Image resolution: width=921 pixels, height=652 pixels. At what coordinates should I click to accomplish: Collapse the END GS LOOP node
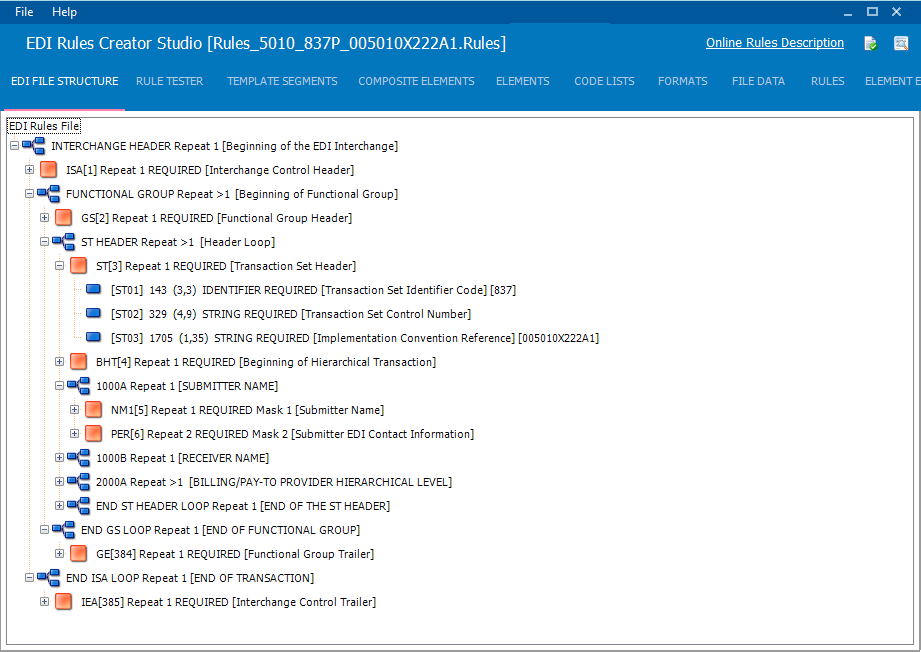coord(45,530)
